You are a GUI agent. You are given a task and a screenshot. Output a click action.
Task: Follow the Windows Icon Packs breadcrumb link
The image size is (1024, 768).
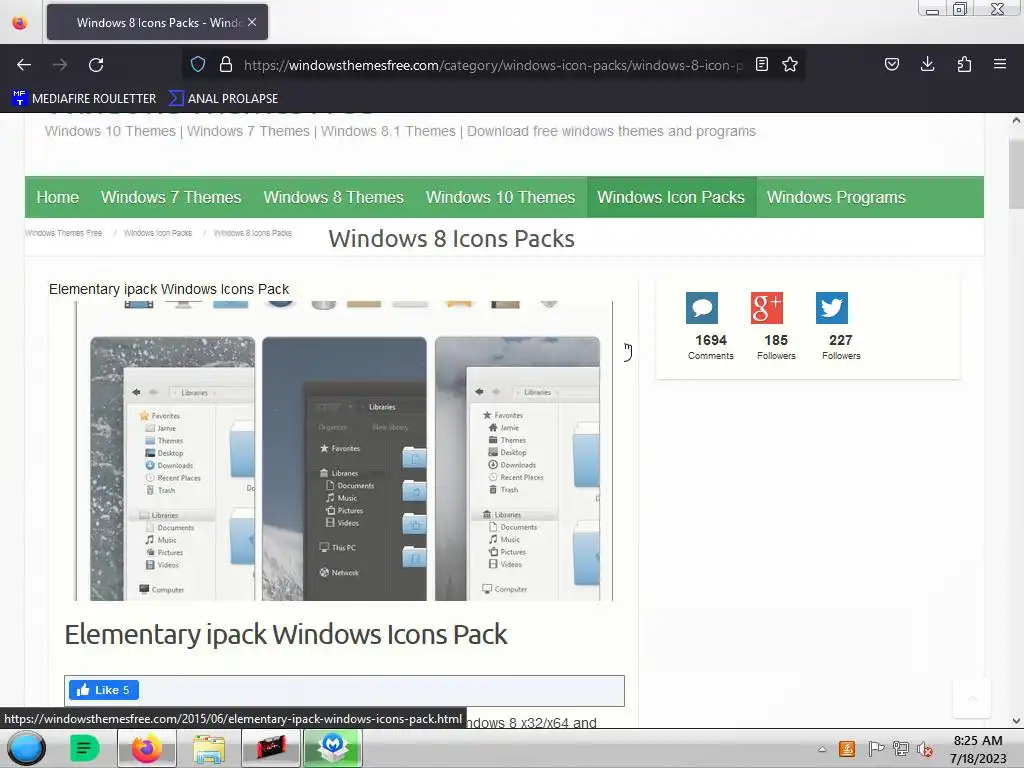158,233
